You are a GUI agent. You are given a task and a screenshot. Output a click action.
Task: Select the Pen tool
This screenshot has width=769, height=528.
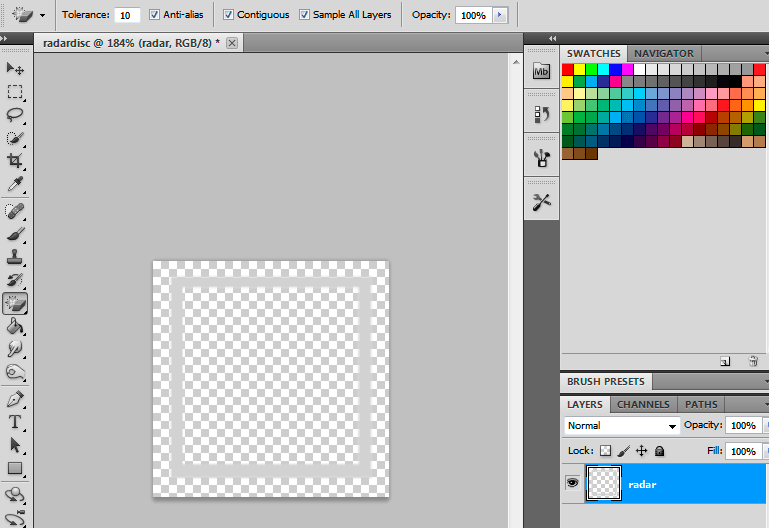click(x=15, y=400)
